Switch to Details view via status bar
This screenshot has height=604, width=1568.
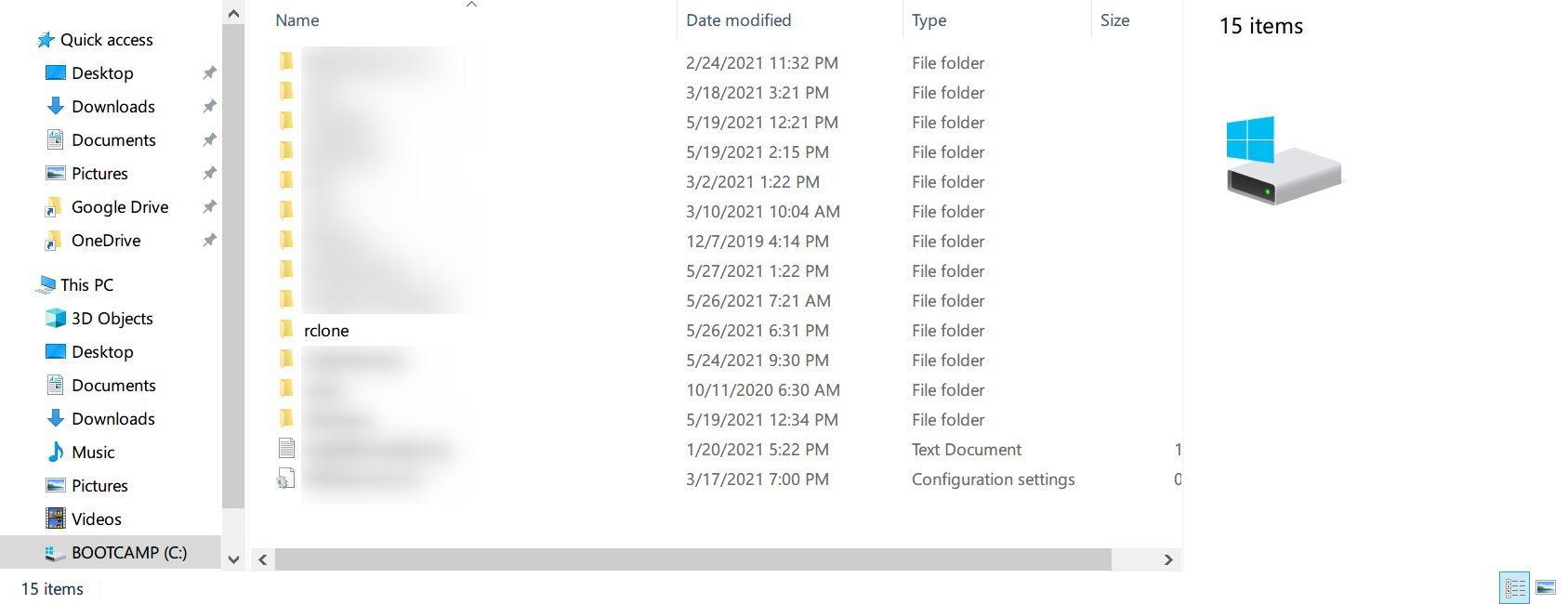pos(1514,587)
